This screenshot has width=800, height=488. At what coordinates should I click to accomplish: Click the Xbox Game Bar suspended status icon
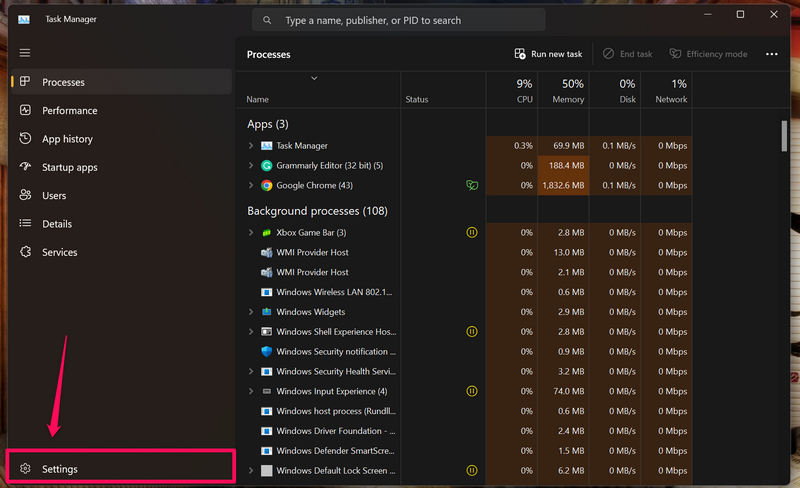tap(472, 232)
